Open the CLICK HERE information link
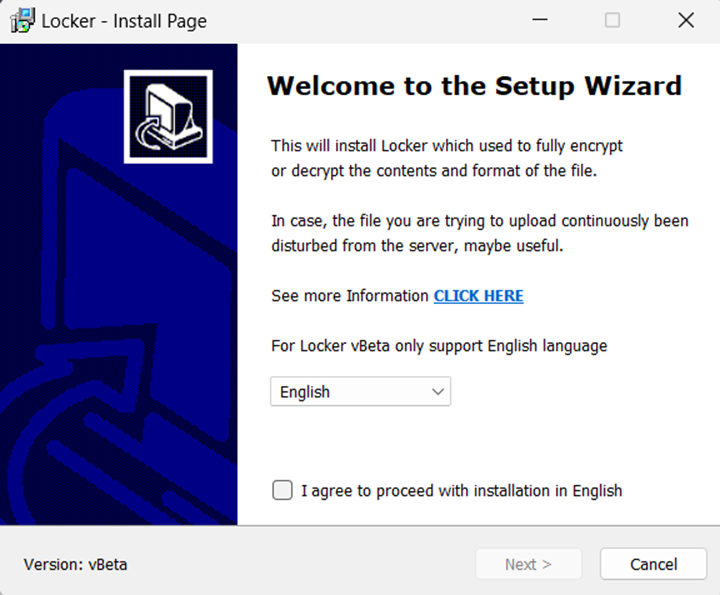This screenshot has width=720, height=595. pyautogui.click(x=478, y=296)
